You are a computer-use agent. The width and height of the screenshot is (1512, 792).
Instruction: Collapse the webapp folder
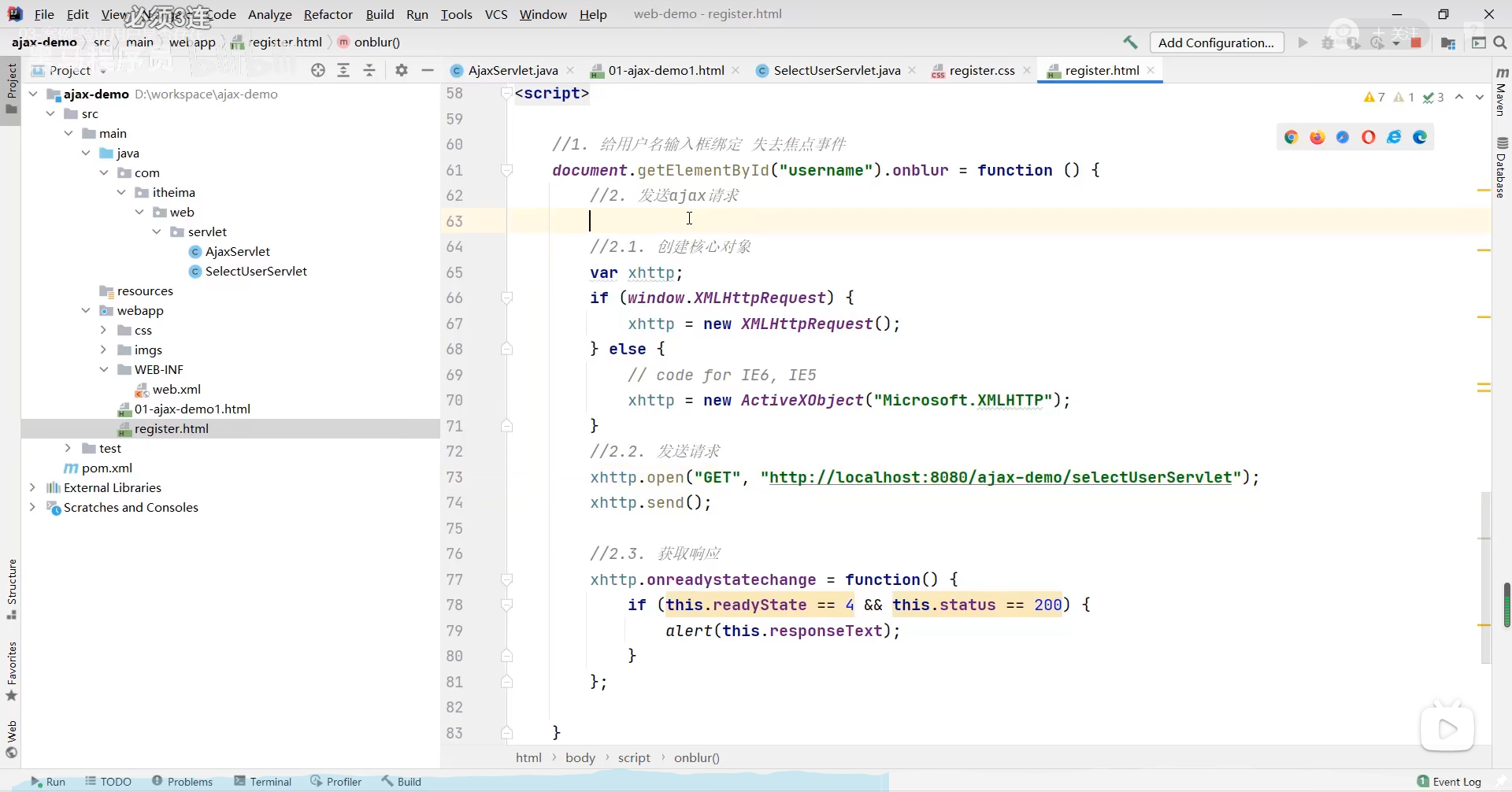tap(86, 310)
